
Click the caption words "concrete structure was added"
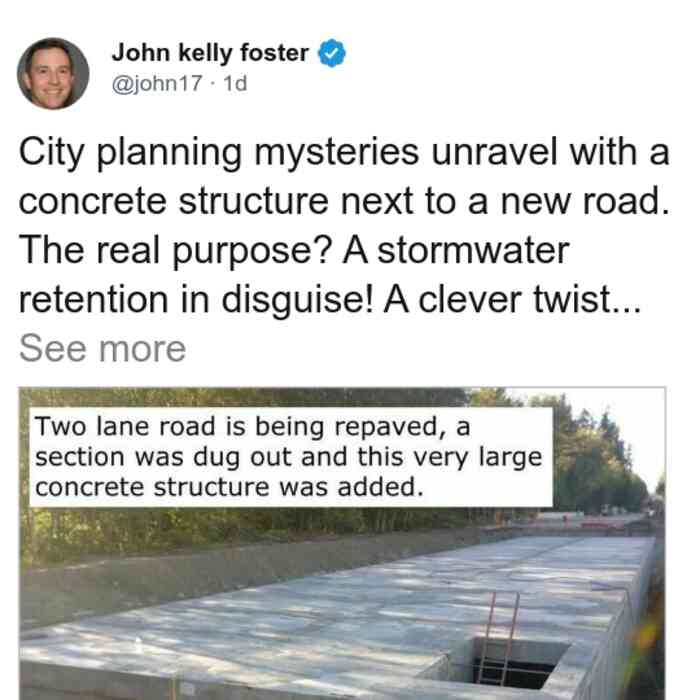point(229,487)
